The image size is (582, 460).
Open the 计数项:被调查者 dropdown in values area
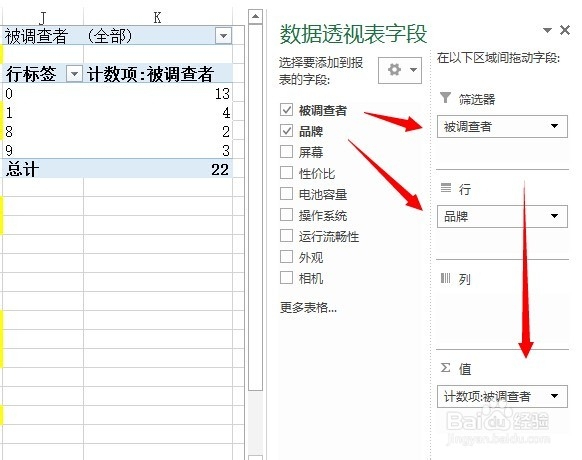click(x=554, y=396)
